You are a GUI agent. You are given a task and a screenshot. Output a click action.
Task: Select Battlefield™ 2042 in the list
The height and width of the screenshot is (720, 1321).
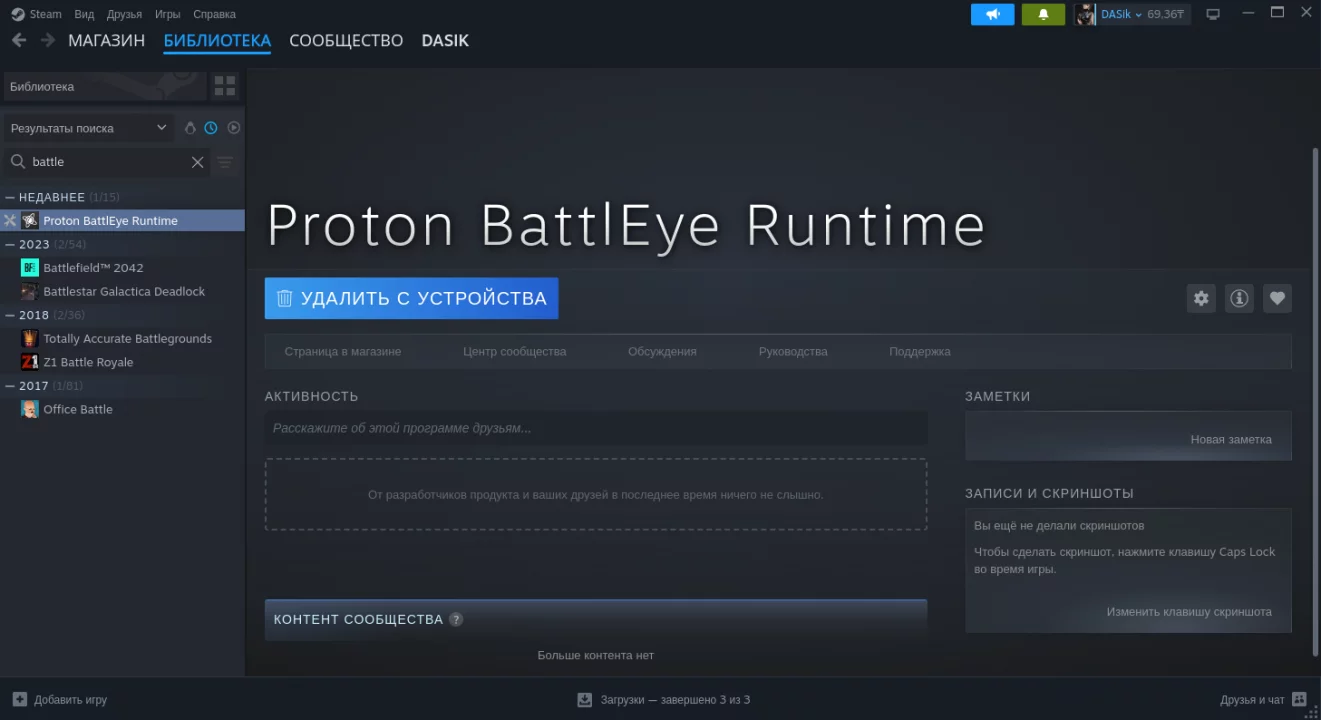coord(123,268)
